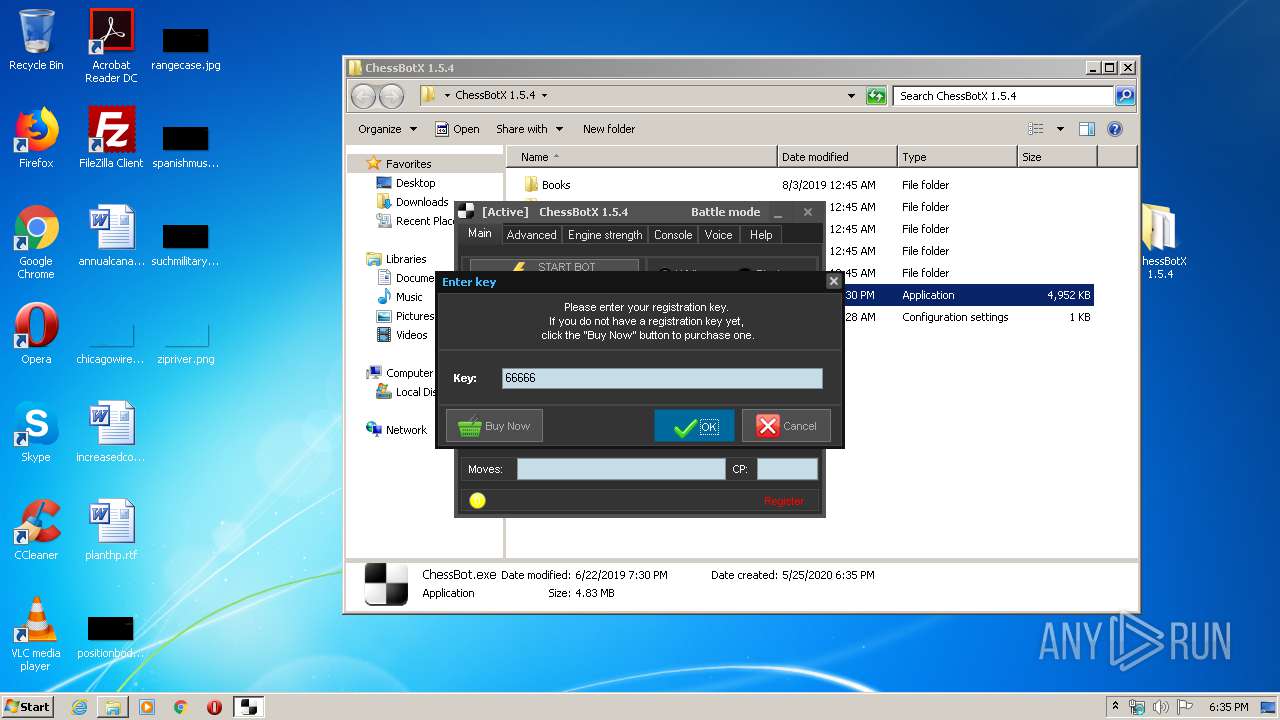
Task: Select Music library in navigation pane
Action: click(x=409, y=297)
